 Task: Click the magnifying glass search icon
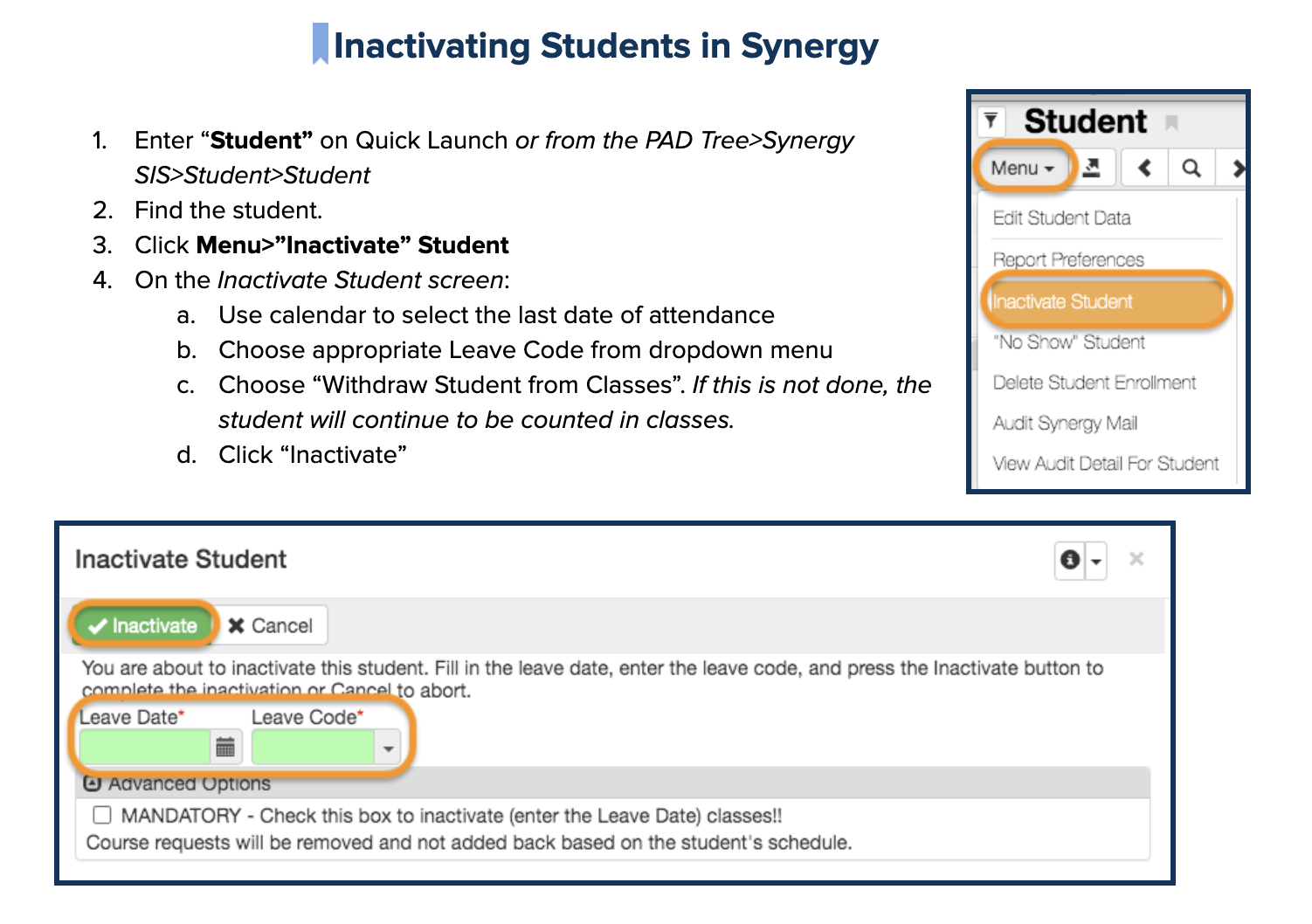[x=1191, y=168]
